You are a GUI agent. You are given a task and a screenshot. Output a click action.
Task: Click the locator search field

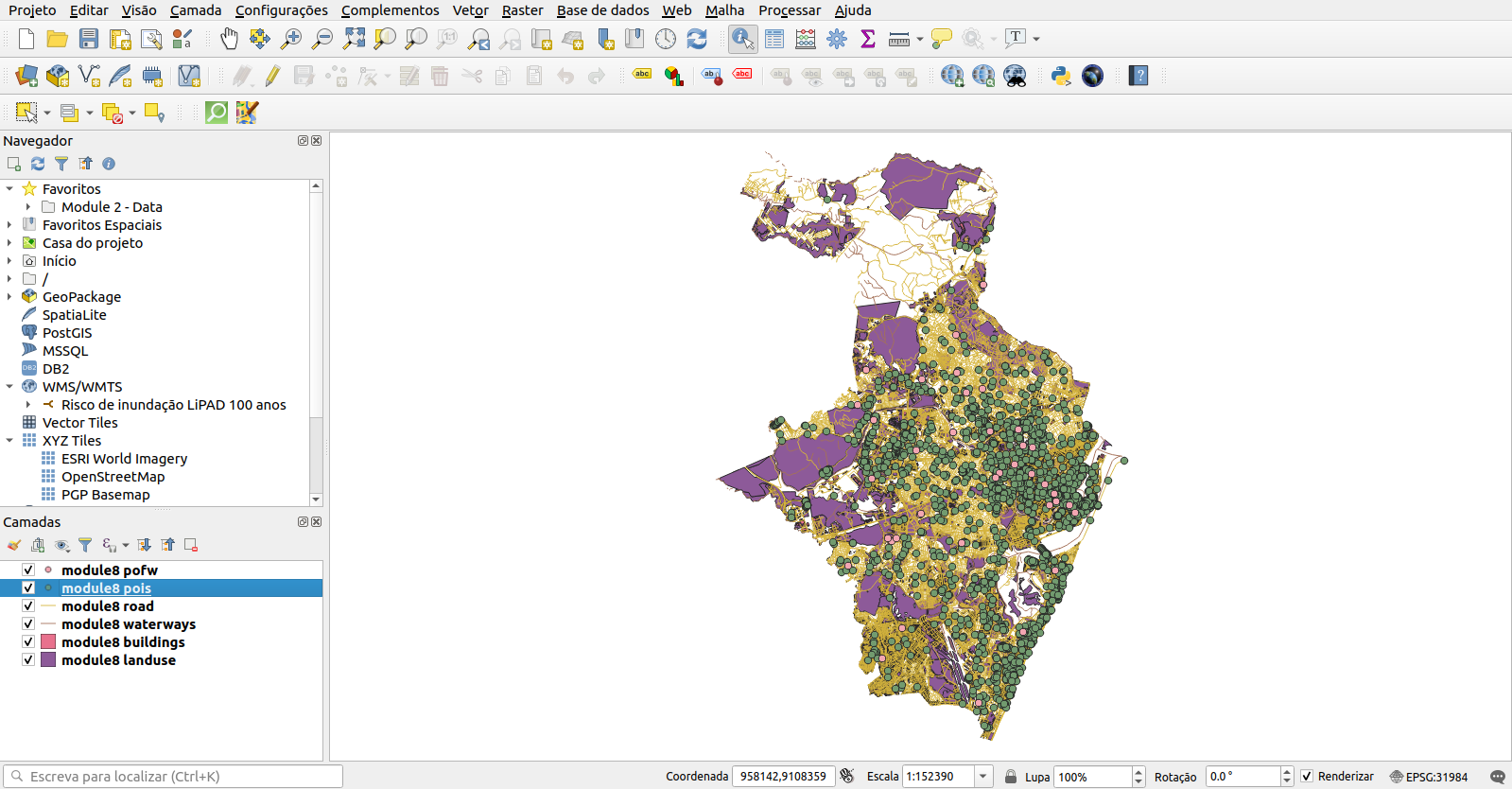coord(173,776)
